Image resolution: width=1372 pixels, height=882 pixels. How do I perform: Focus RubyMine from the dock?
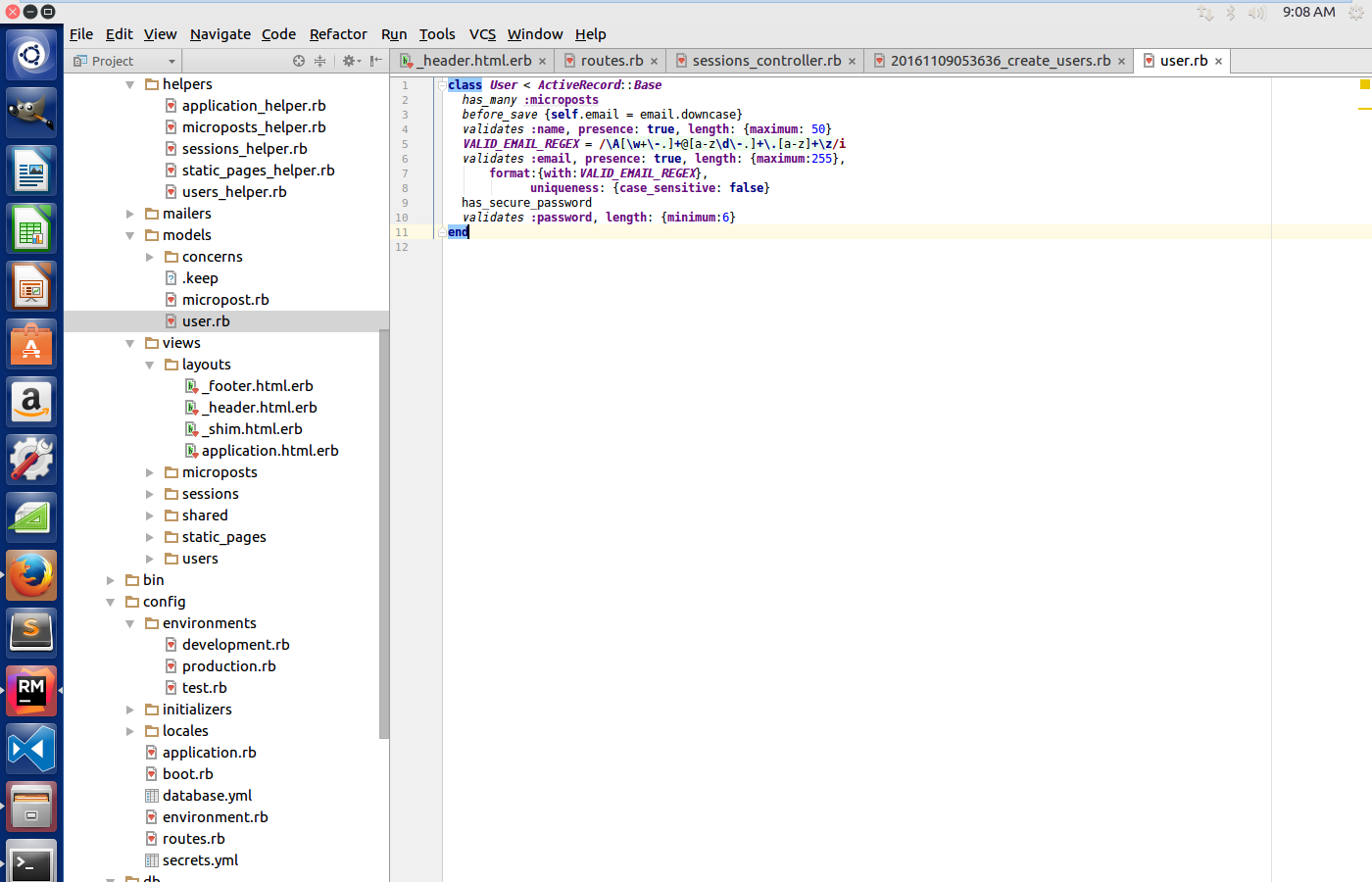pos(31,691)
